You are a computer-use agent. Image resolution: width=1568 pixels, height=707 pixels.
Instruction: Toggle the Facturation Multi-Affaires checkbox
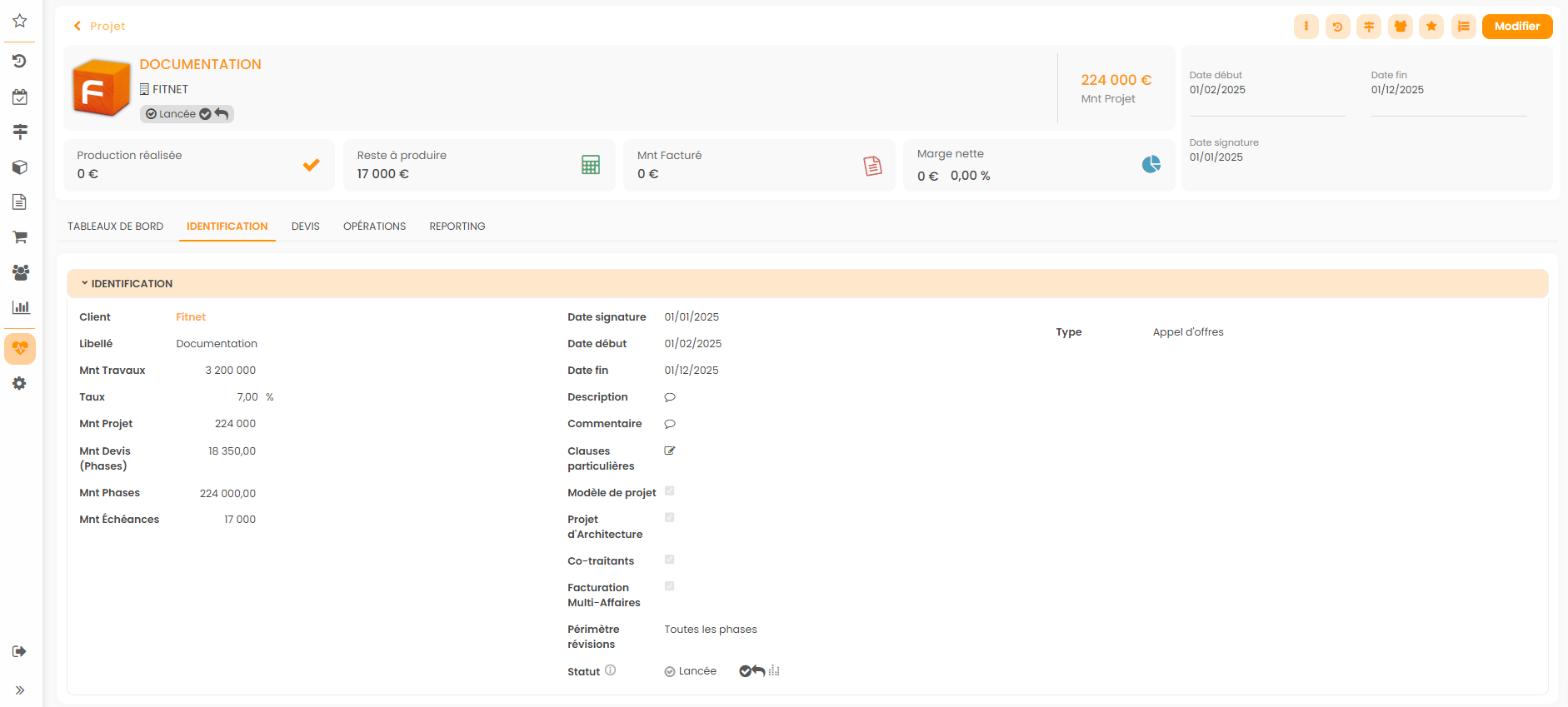pyautogui.click(x=669, y=586)
